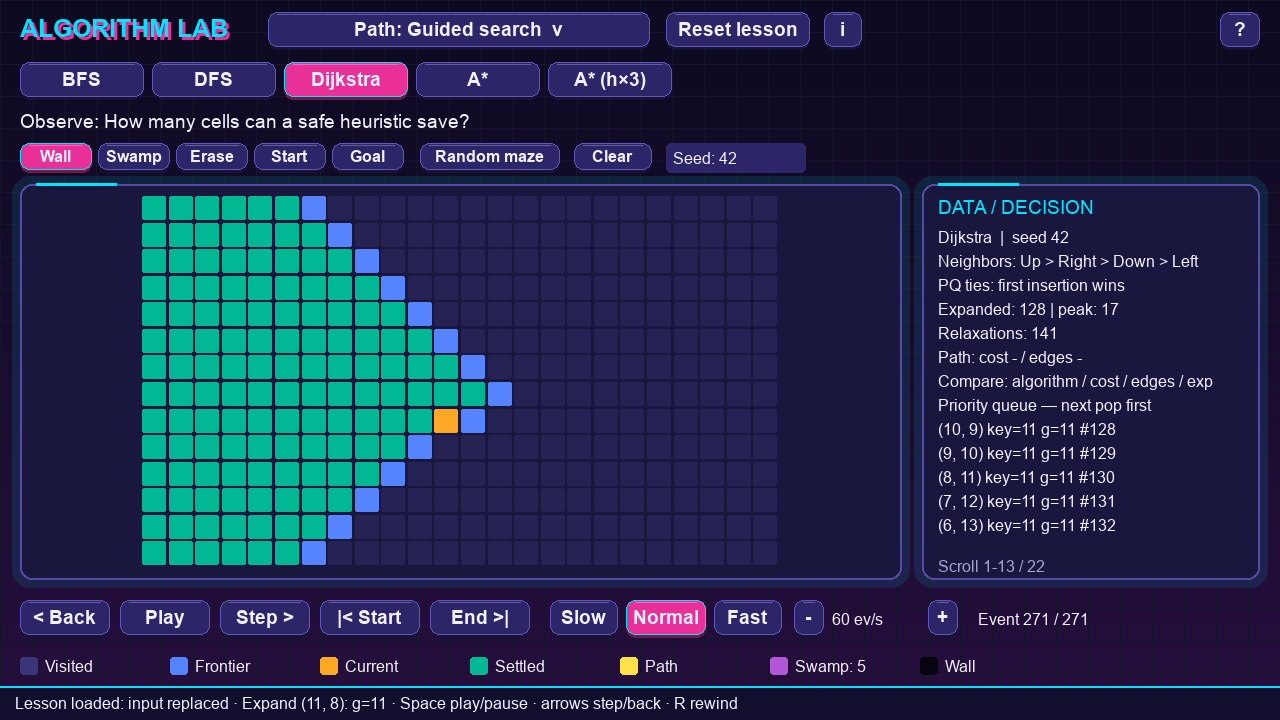Decrease speed with the minus button

[x=808, y=618]
